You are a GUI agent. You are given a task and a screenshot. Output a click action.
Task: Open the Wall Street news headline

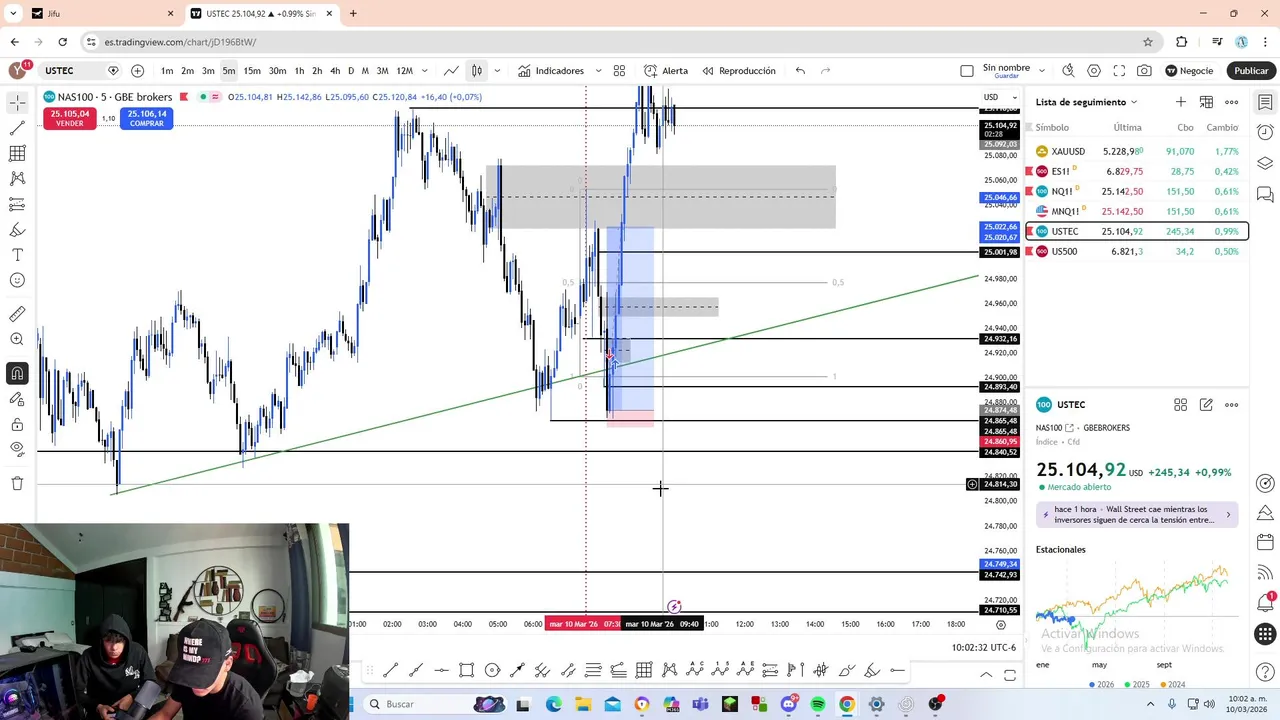pyautogui.click(x=1138, y=514)
